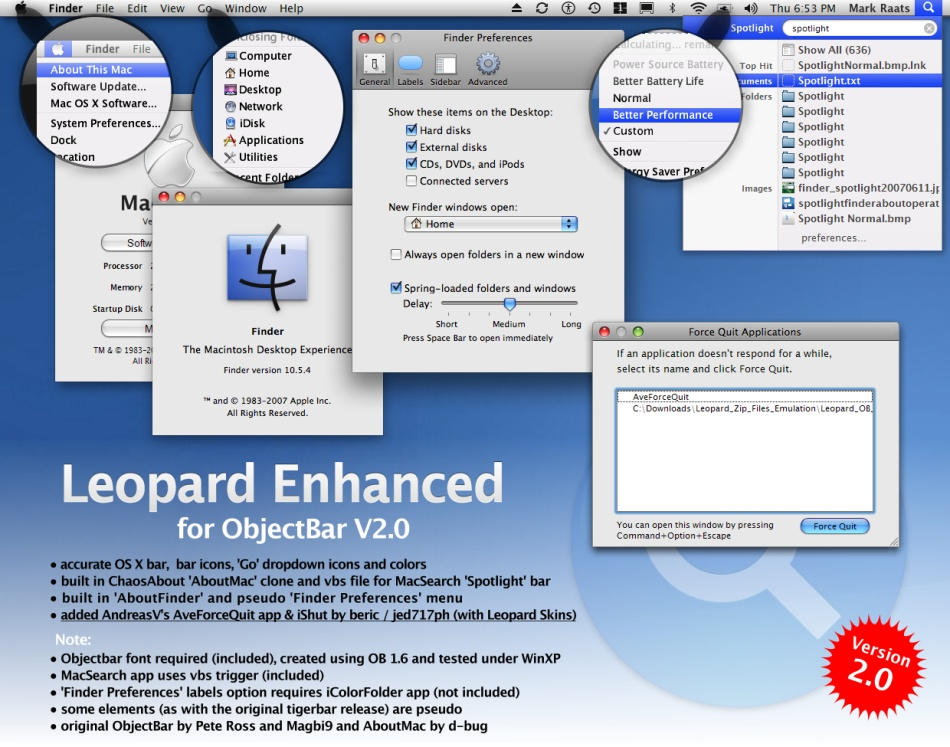
Task: Click the Force Quit button
Action: pos(834,526)
